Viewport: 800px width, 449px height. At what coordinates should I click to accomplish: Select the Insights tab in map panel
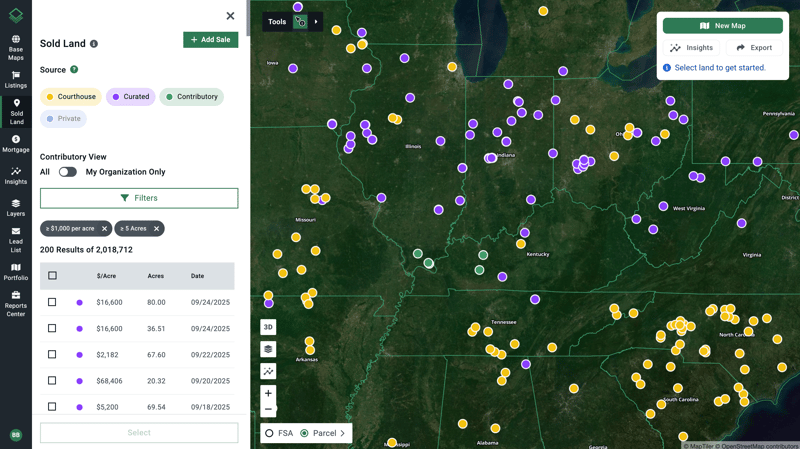pyautogui.click(x=691, y=48)
